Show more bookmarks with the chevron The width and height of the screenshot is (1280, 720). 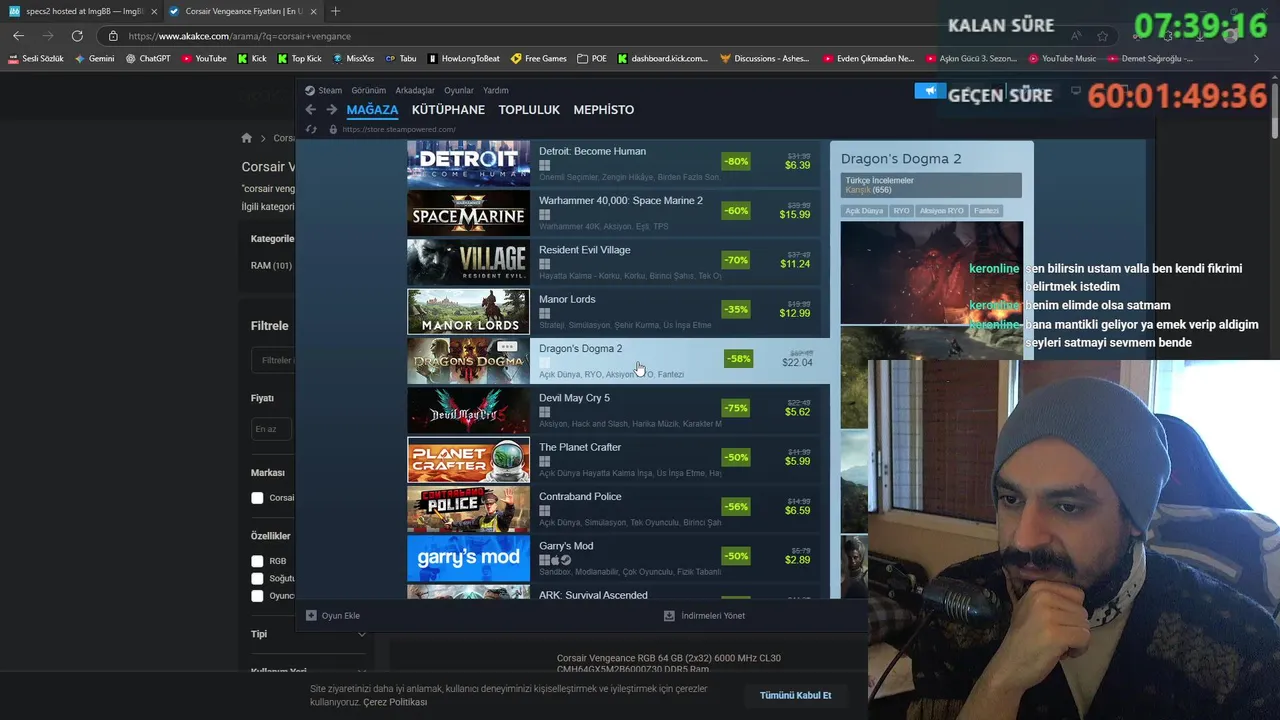click(1256, 59)
